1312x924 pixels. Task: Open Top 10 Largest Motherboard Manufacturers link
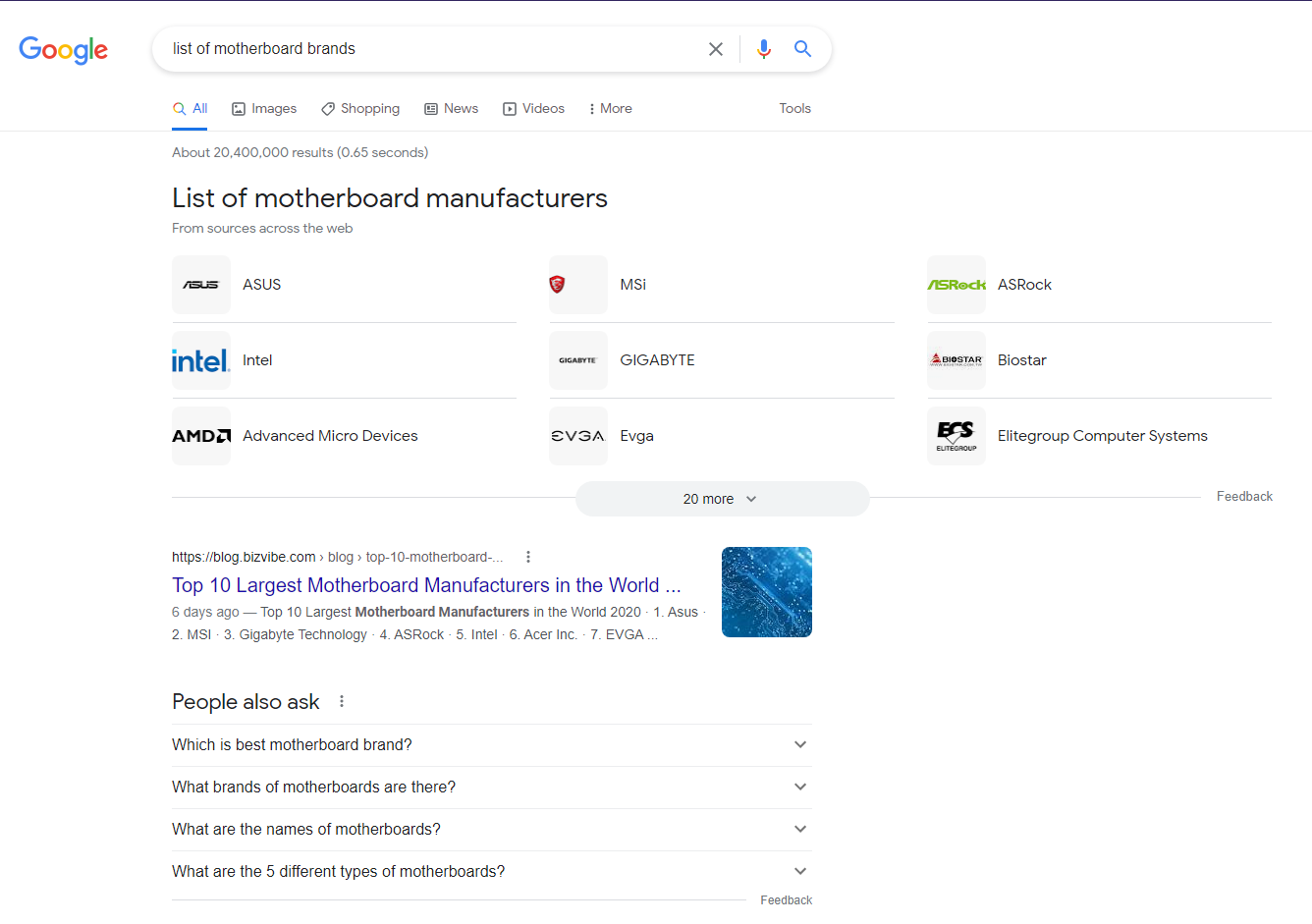(x=426, y=585)
